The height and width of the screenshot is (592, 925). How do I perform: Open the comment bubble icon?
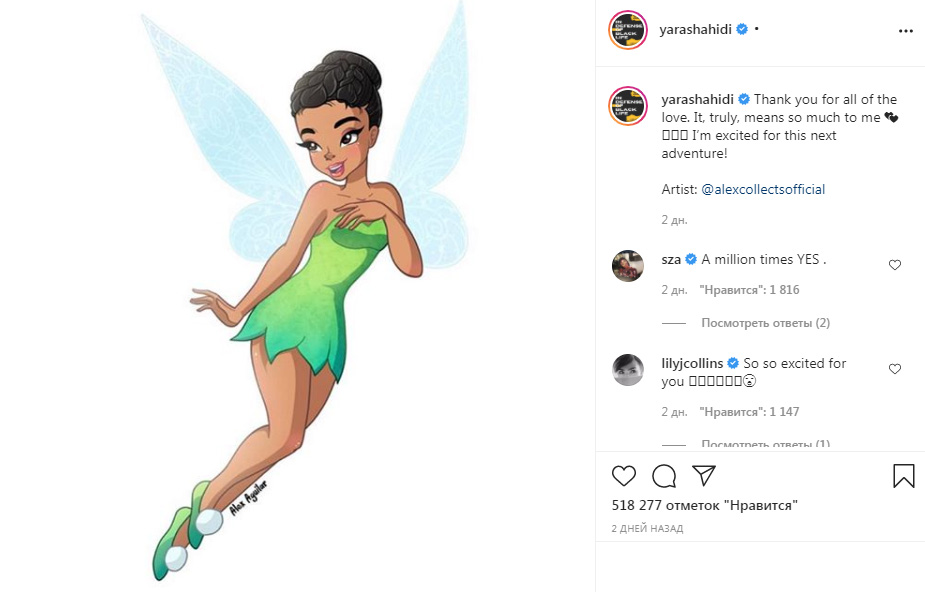click(663, 476)
